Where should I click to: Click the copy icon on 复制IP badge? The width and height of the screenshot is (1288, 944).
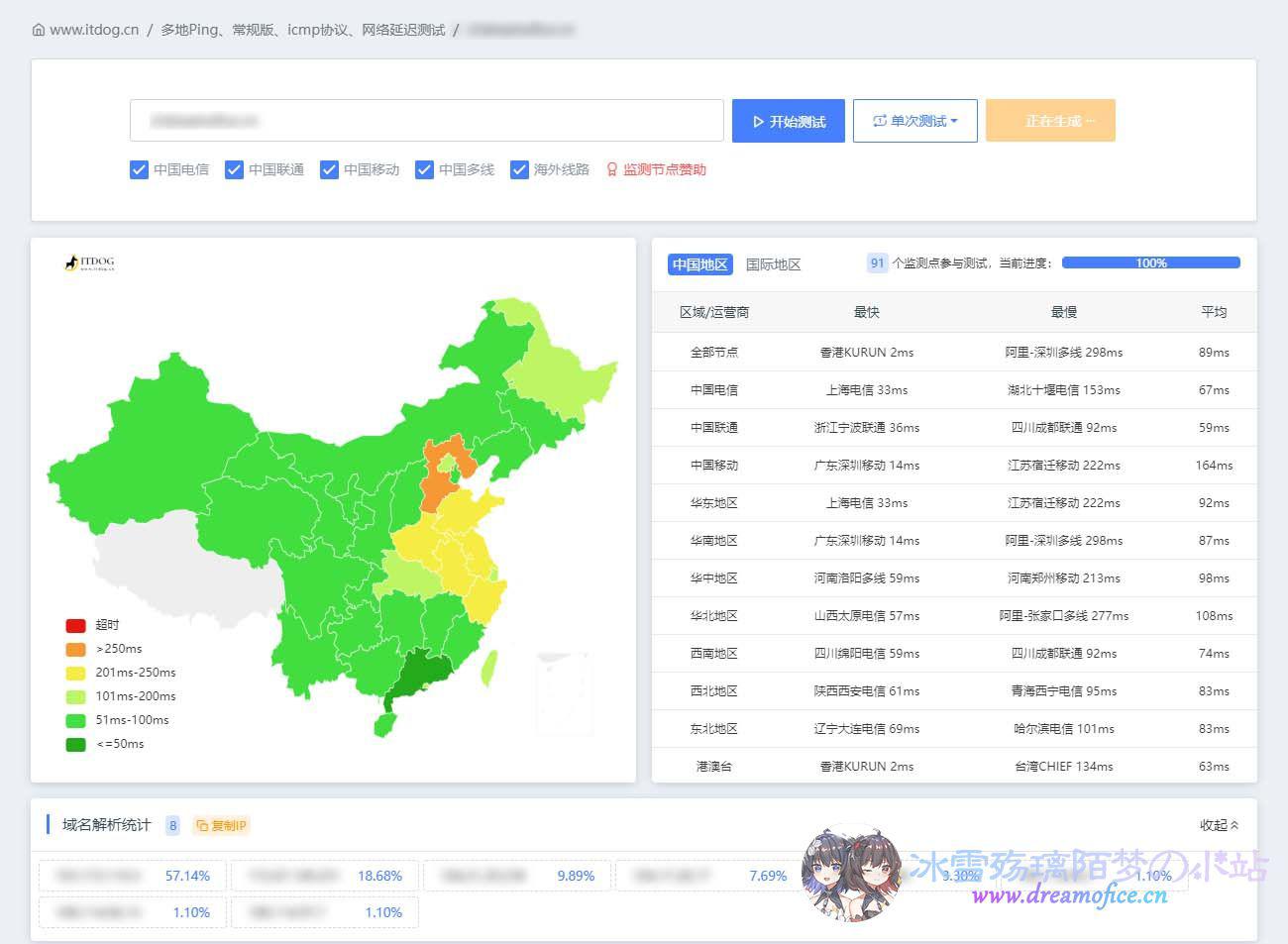pyautogui.click(x=203, y=824)
